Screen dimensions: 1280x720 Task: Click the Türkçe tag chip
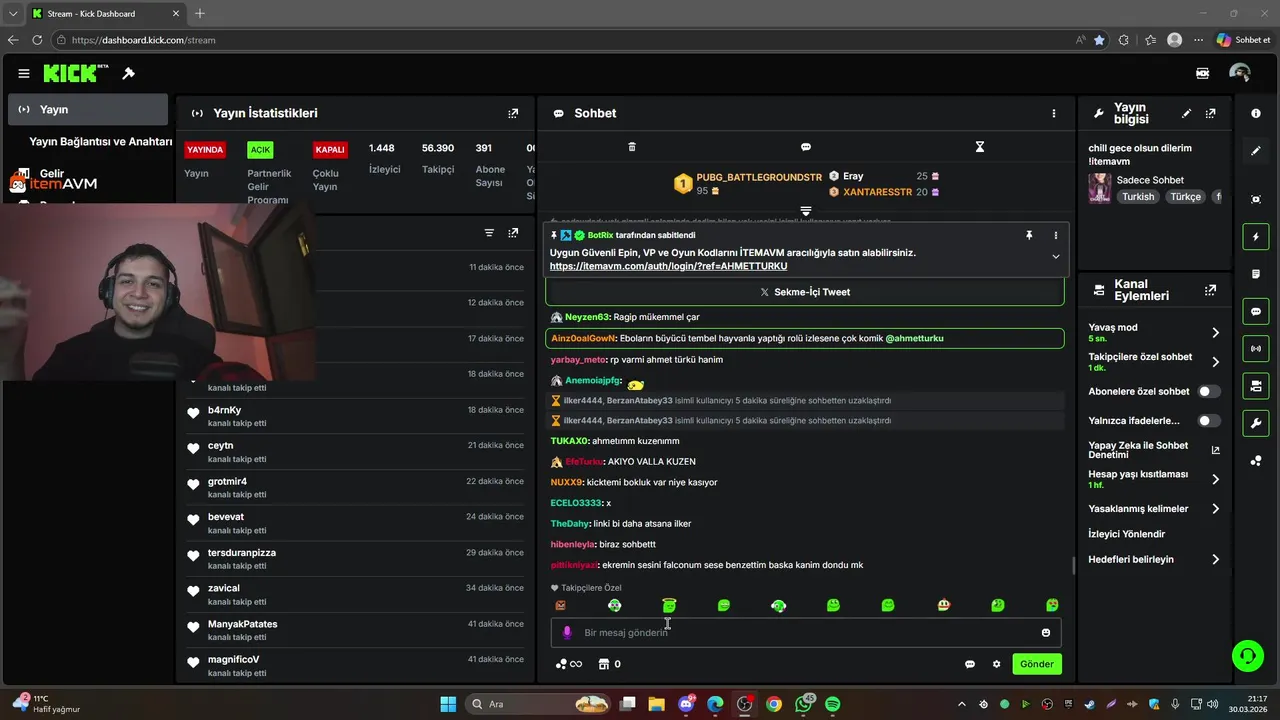1186,197
